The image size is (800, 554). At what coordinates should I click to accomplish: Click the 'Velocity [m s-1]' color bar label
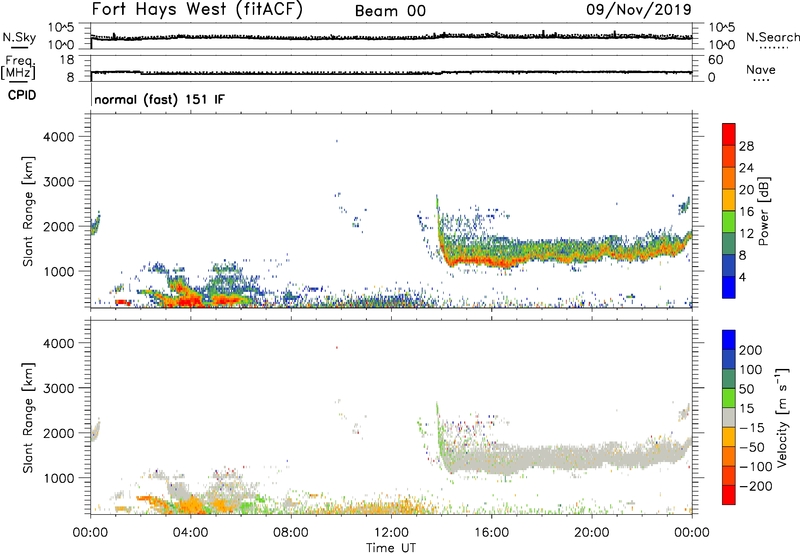click(x=783, y=417)
